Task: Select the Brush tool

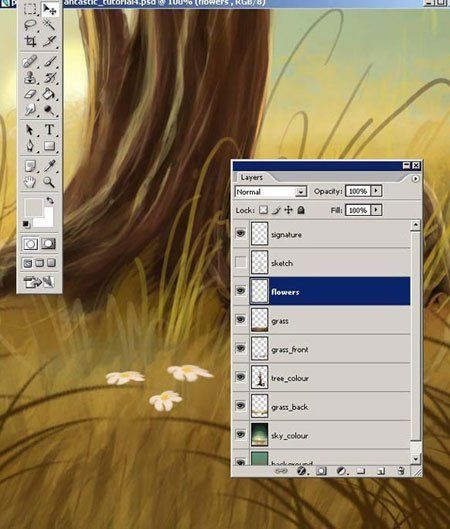Action: click(x=49, y=62)
